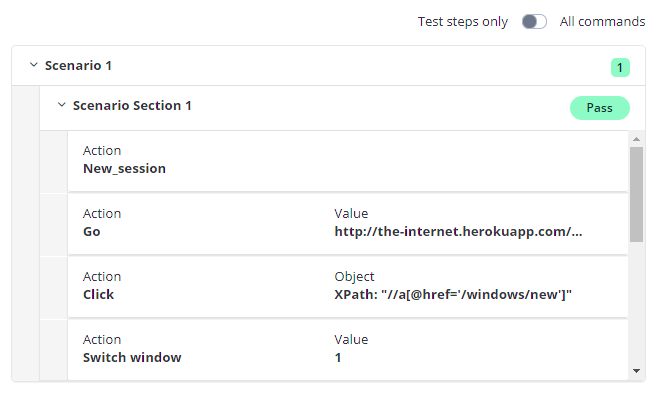Click the Switch window value 1
The image size is (662, 396).
pos(338,358)
